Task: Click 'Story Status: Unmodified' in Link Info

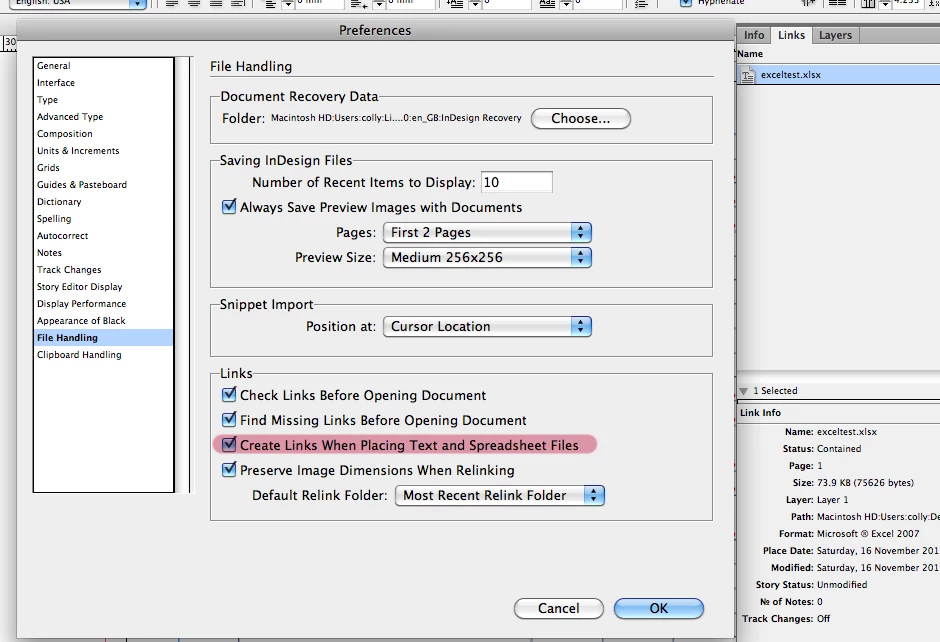Action: coord(811,585)
